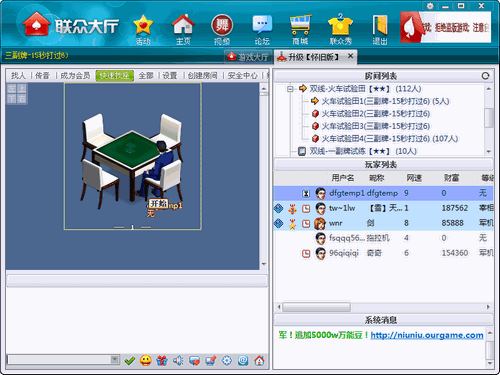This screenshot has width=500, height=375.
Task: Select the 创建房间 menu item
Action: (x=202, y=76)
